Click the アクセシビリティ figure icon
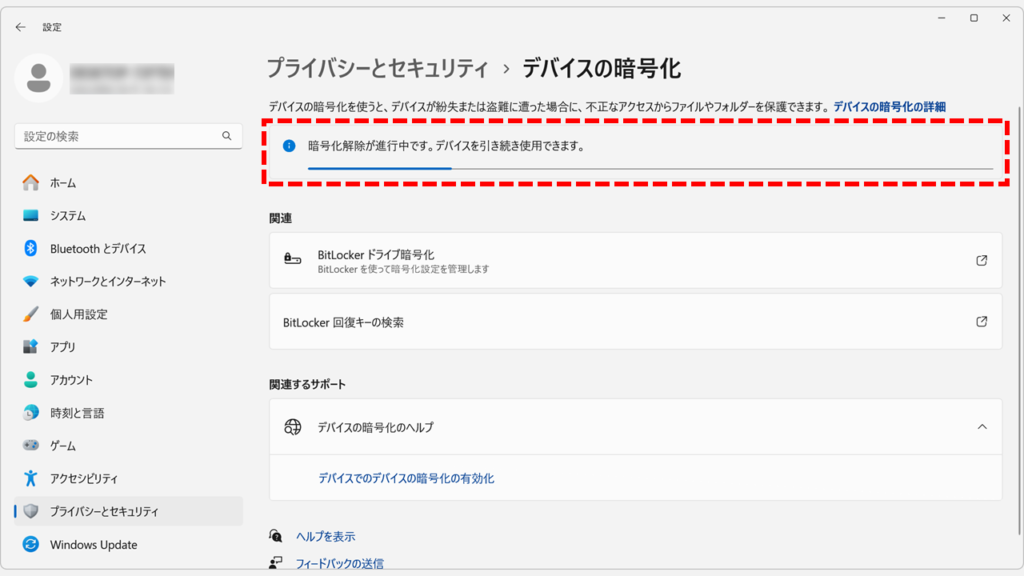 31,478
